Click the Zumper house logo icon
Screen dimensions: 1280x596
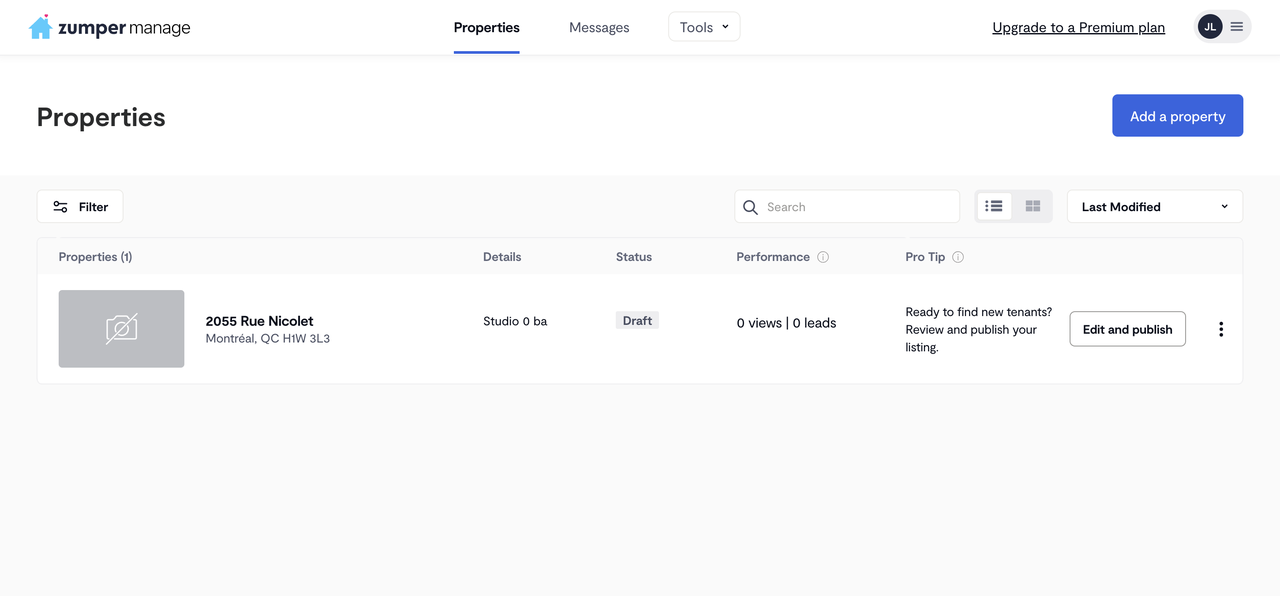[x=40, y=27]
